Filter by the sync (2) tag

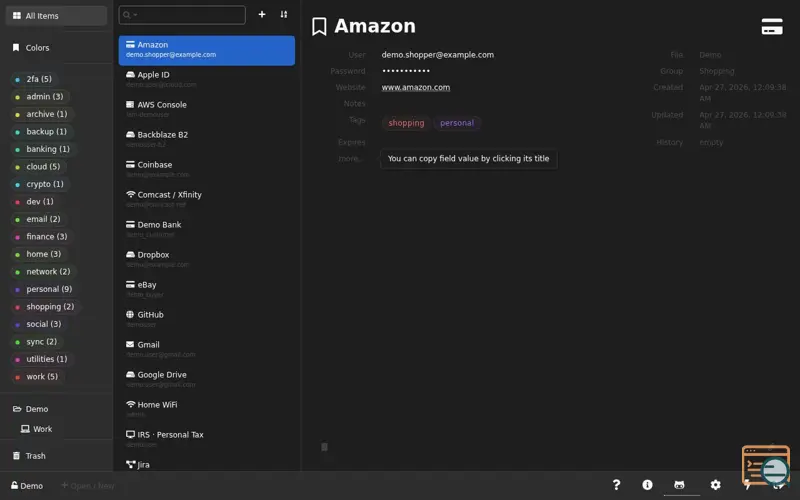tap(37, 341)
